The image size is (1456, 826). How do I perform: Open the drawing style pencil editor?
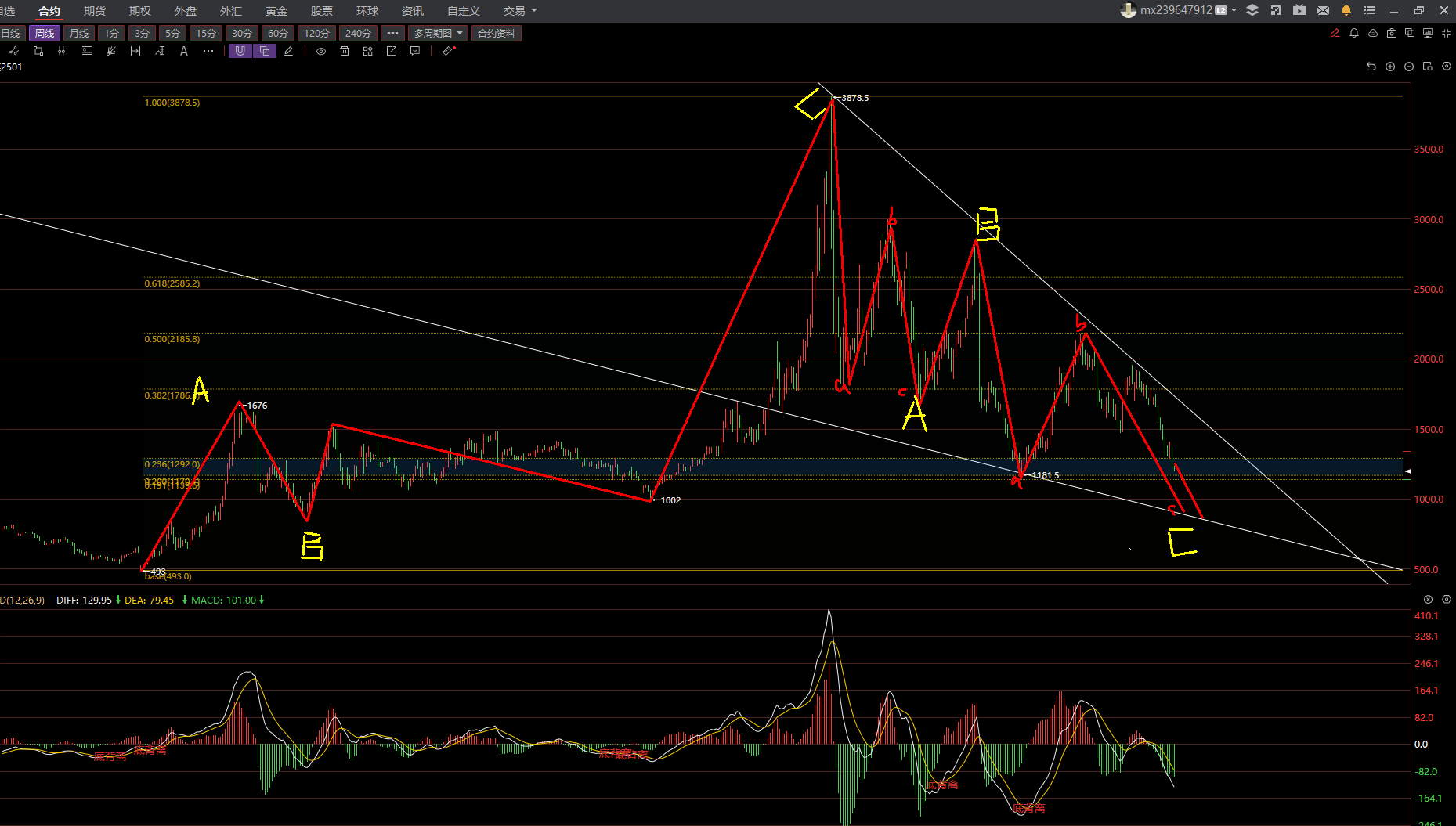pos(289,51)
